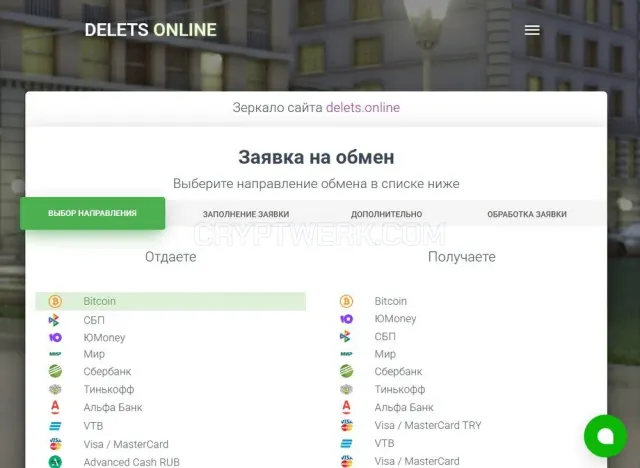Click the Альфа Банк icon under Получаете

tap(346, 407)
